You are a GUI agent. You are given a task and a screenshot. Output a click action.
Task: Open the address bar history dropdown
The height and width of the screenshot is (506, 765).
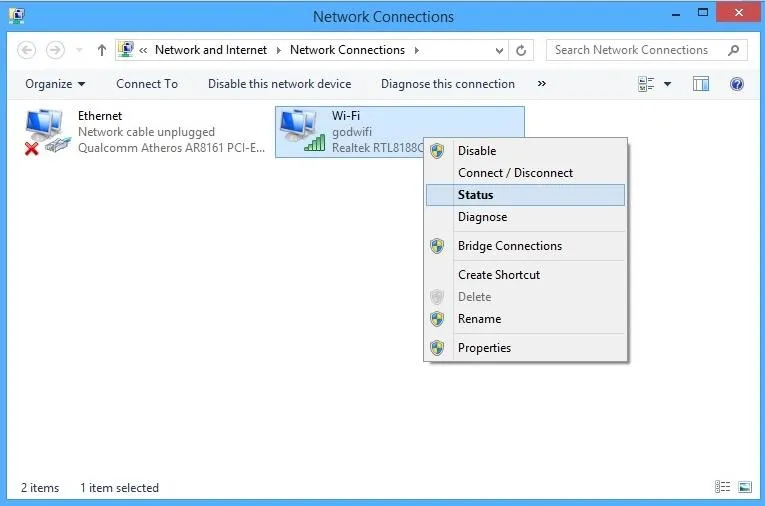point(499,50)
